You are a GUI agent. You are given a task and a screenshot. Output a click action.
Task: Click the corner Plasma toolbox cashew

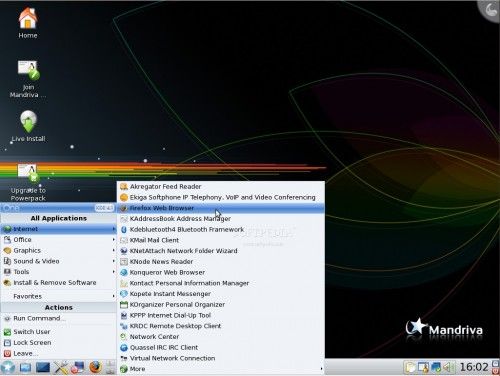(491, 9)
